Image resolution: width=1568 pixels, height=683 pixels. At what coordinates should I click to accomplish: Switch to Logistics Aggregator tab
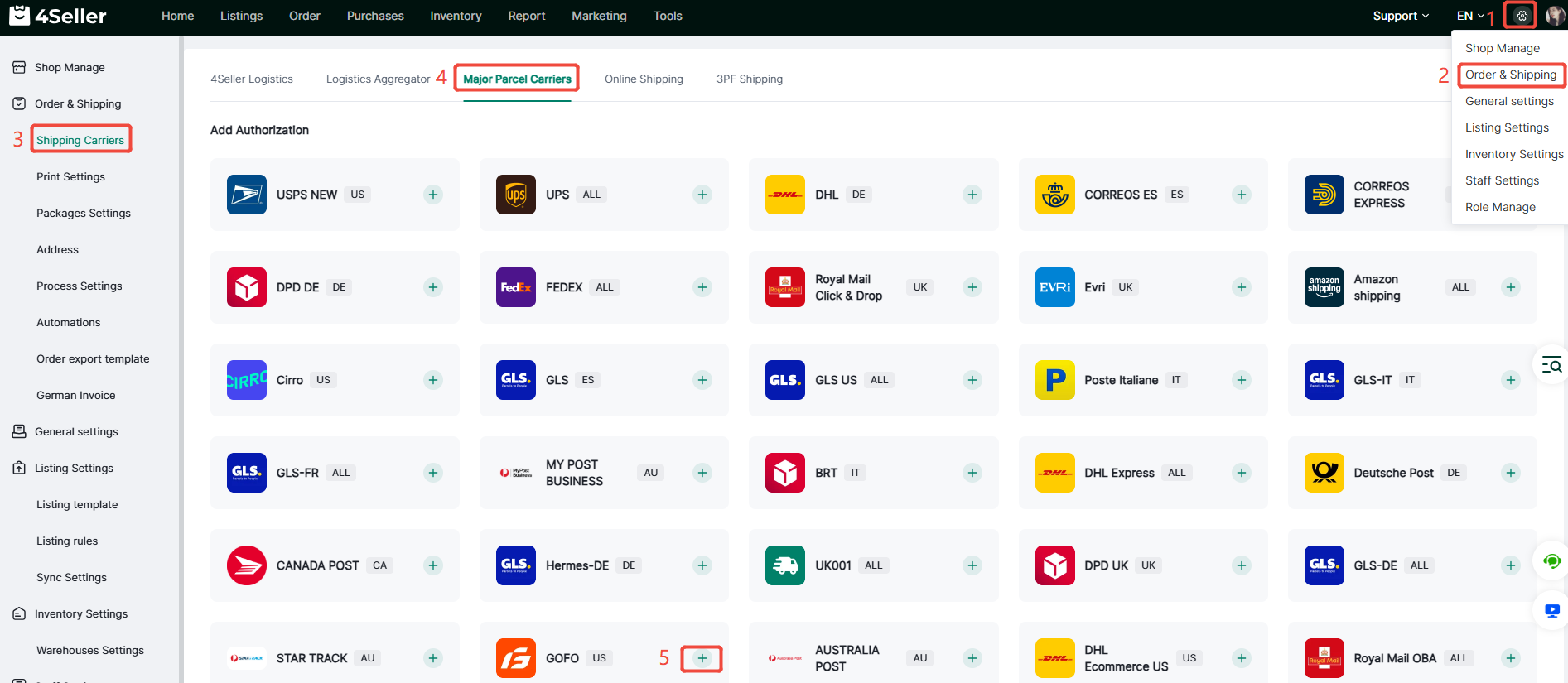(x=378, y=79)
